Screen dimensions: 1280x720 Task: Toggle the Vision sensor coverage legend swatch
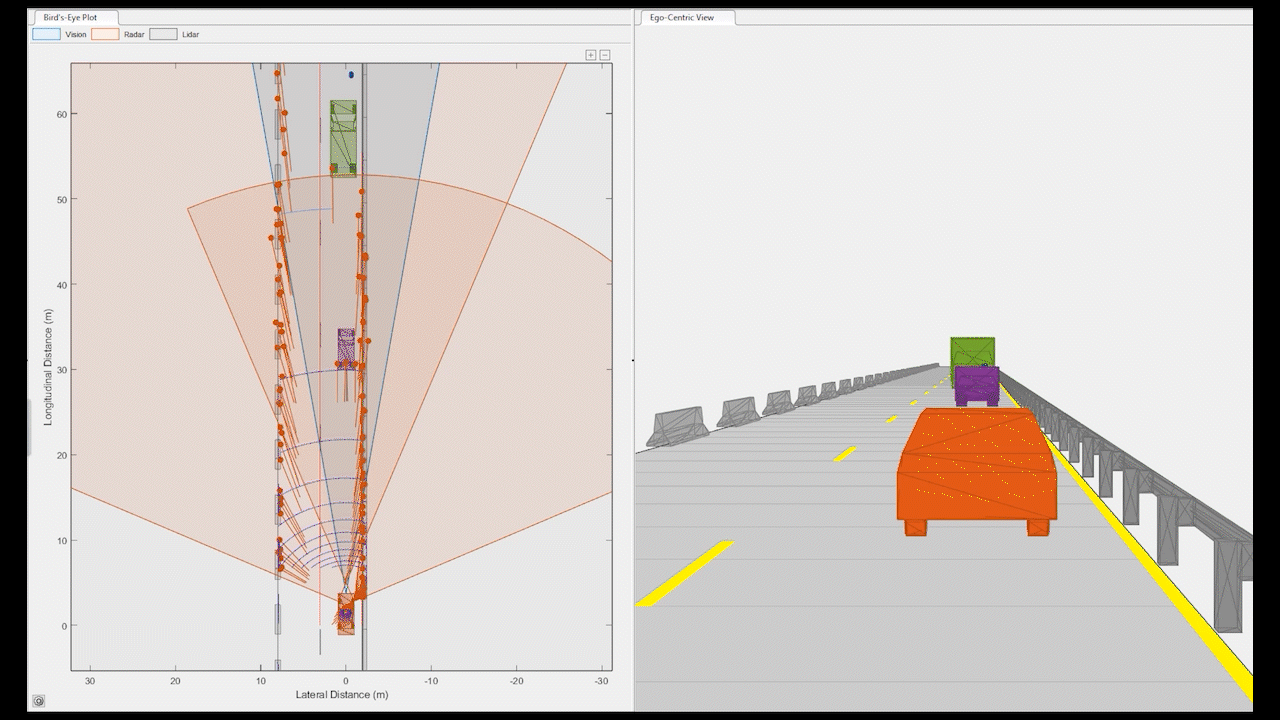click(46, 34)
